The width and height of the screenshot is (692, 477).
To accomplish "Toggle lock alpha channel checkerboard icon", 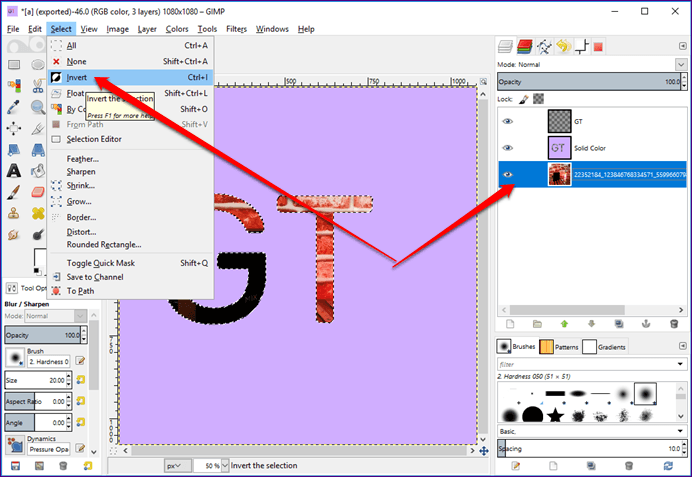I will 538,99.
